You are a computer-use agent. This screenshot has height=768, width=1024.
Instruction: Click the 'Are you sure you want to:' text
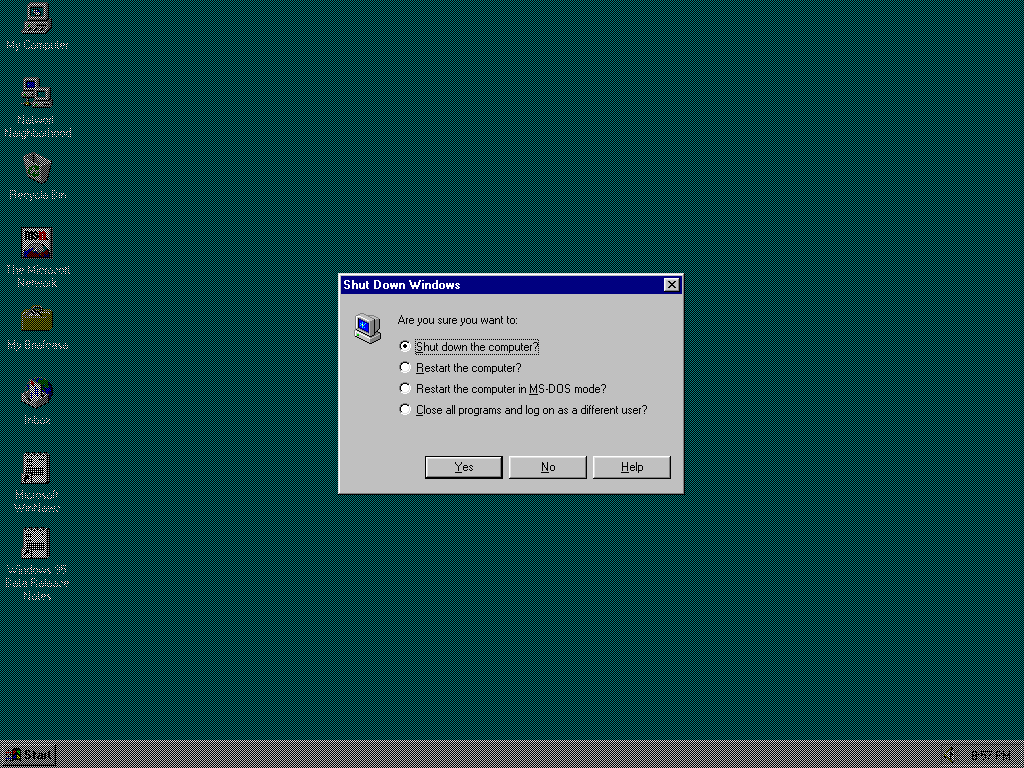tap(458, 320)
